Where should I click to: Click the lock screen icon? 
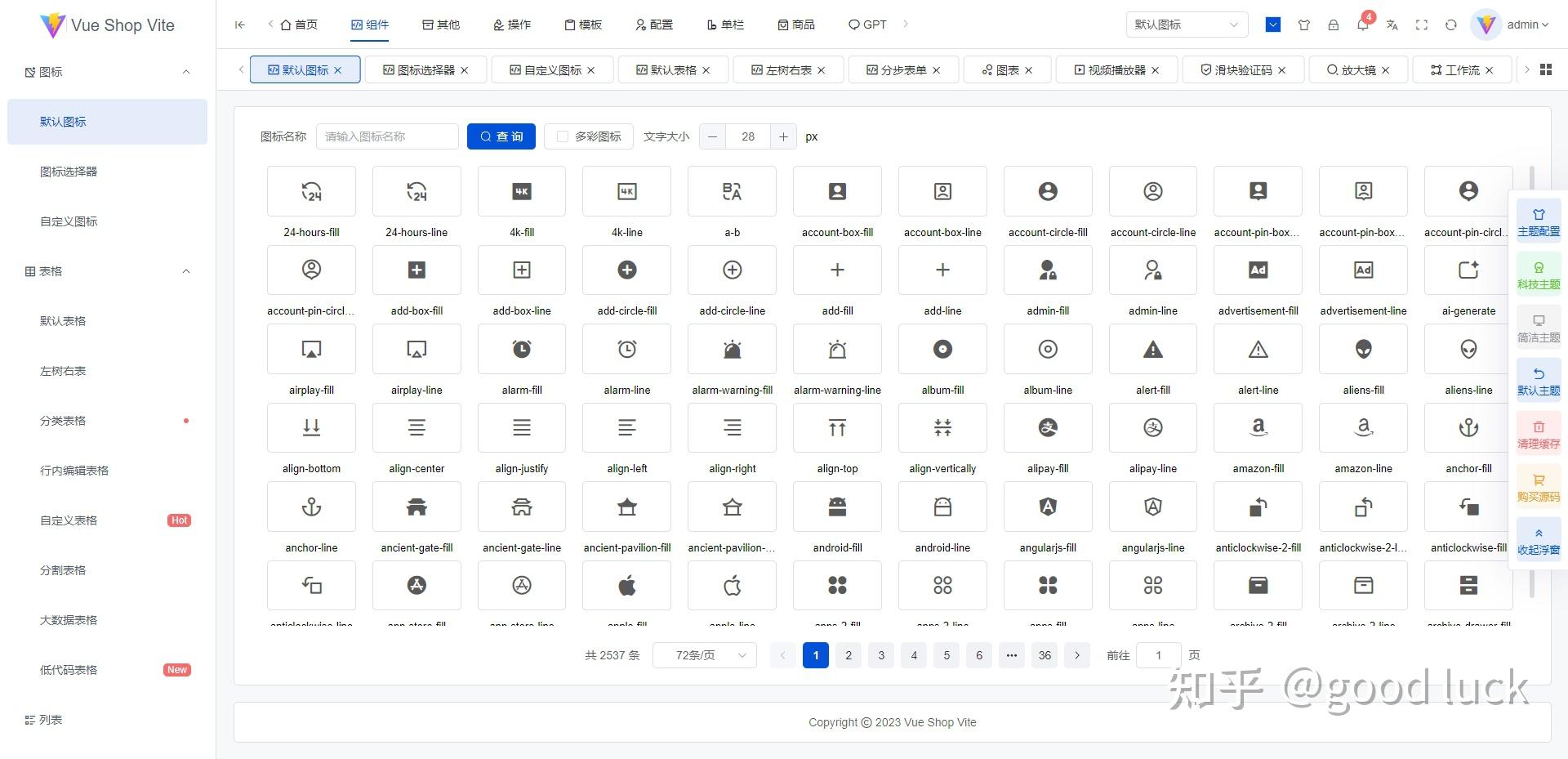coord(1334,25)
